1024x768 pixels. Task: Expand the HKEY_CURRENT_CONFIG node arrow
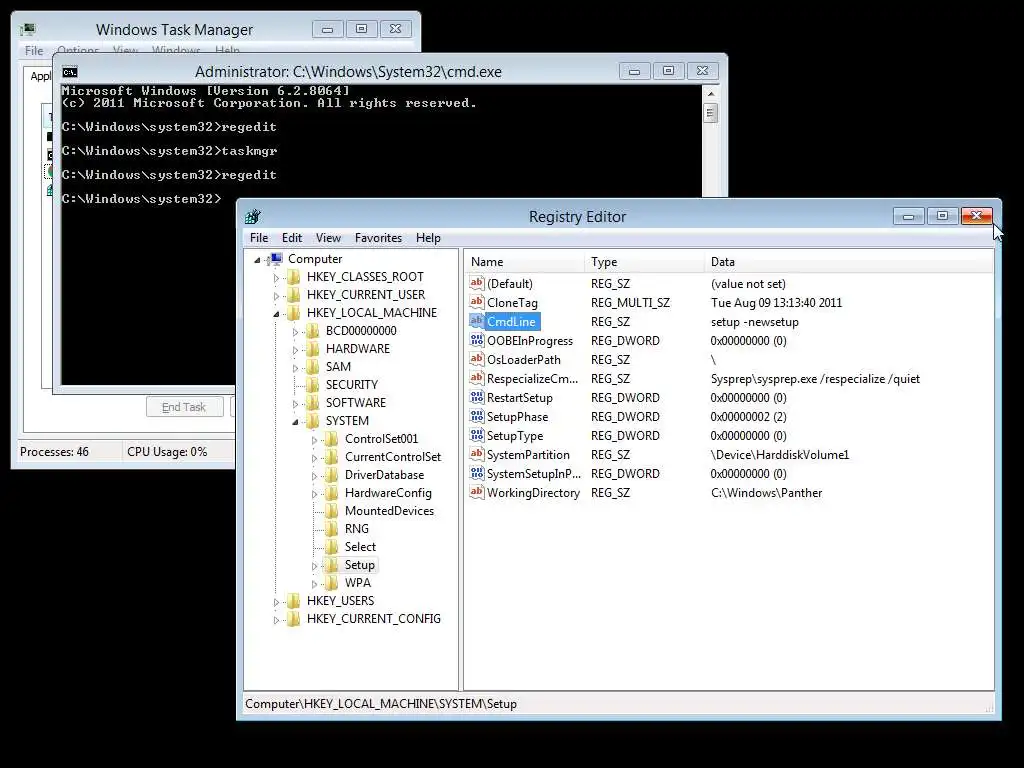[x=276, y=620]
